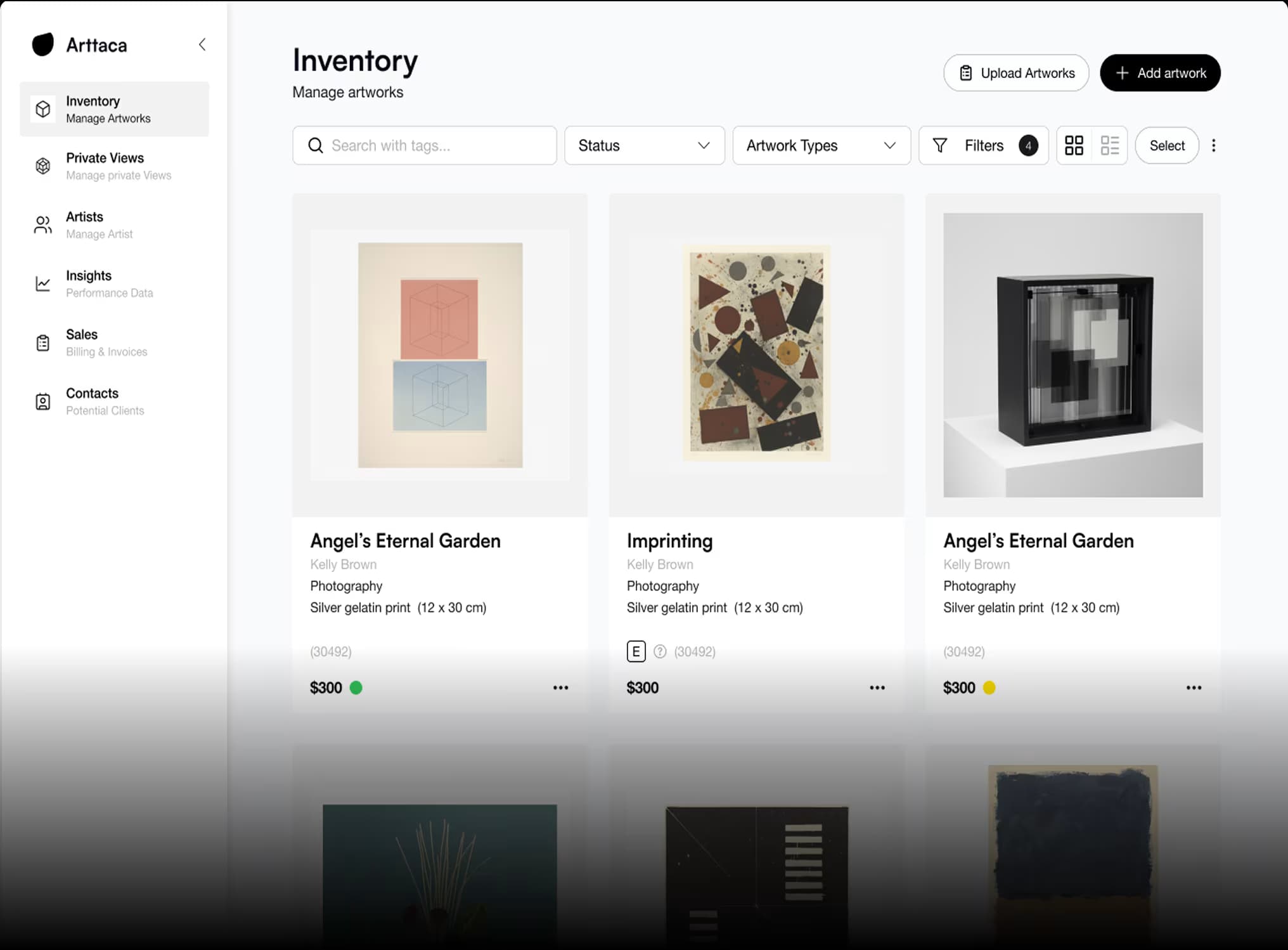Open Contacts potential clients icon
Viewport: 1288px width, 950px height.
pos(42,401)
